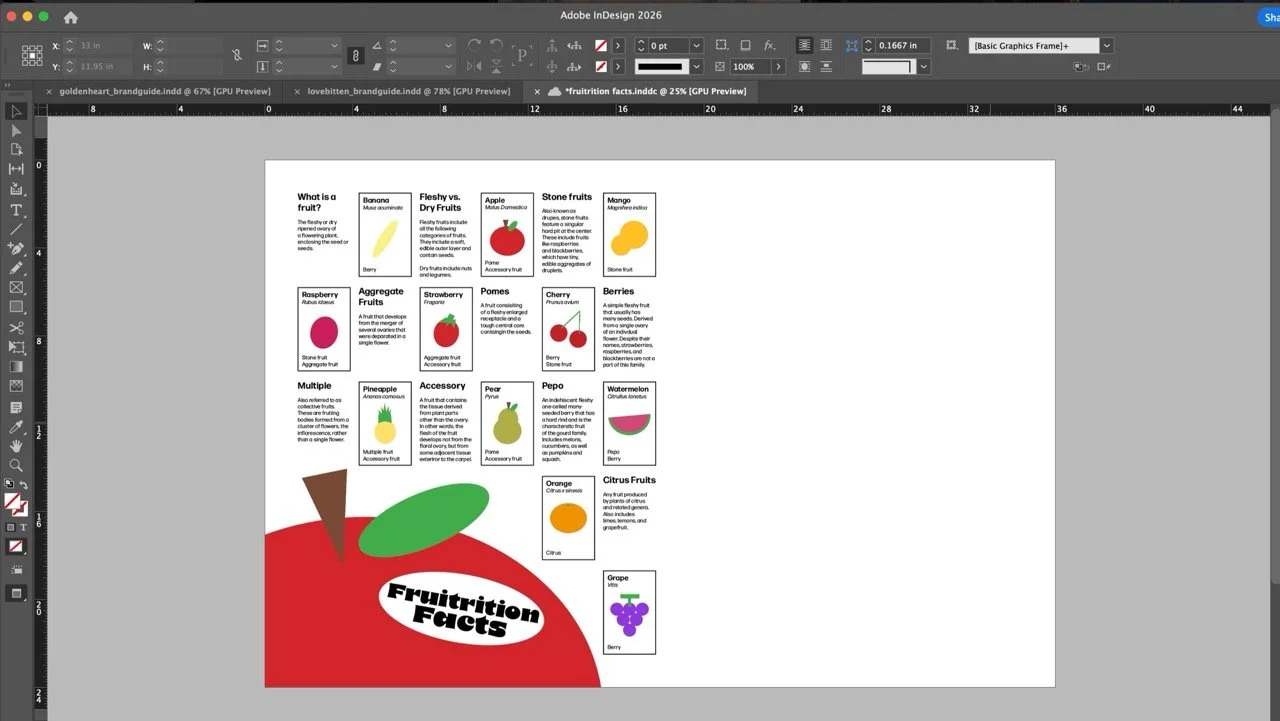Click the Rotate 90° counter-clockwise icon

point(497,45)
